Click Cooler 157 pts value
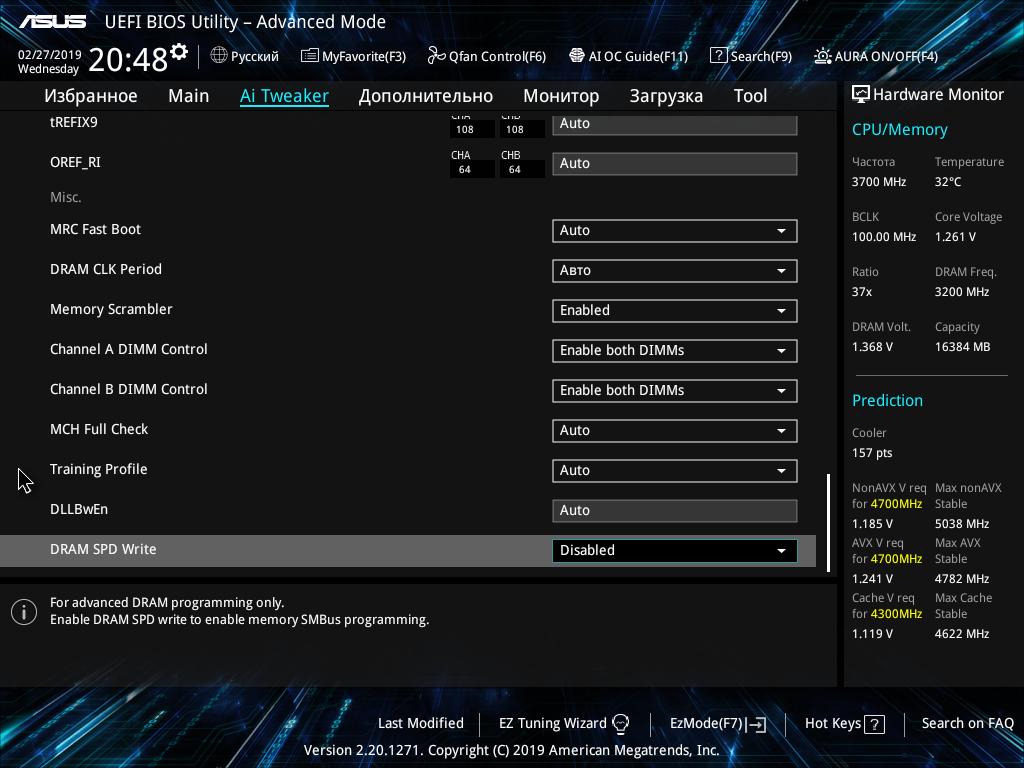1024x768 pixels. (x=872, y=453)
